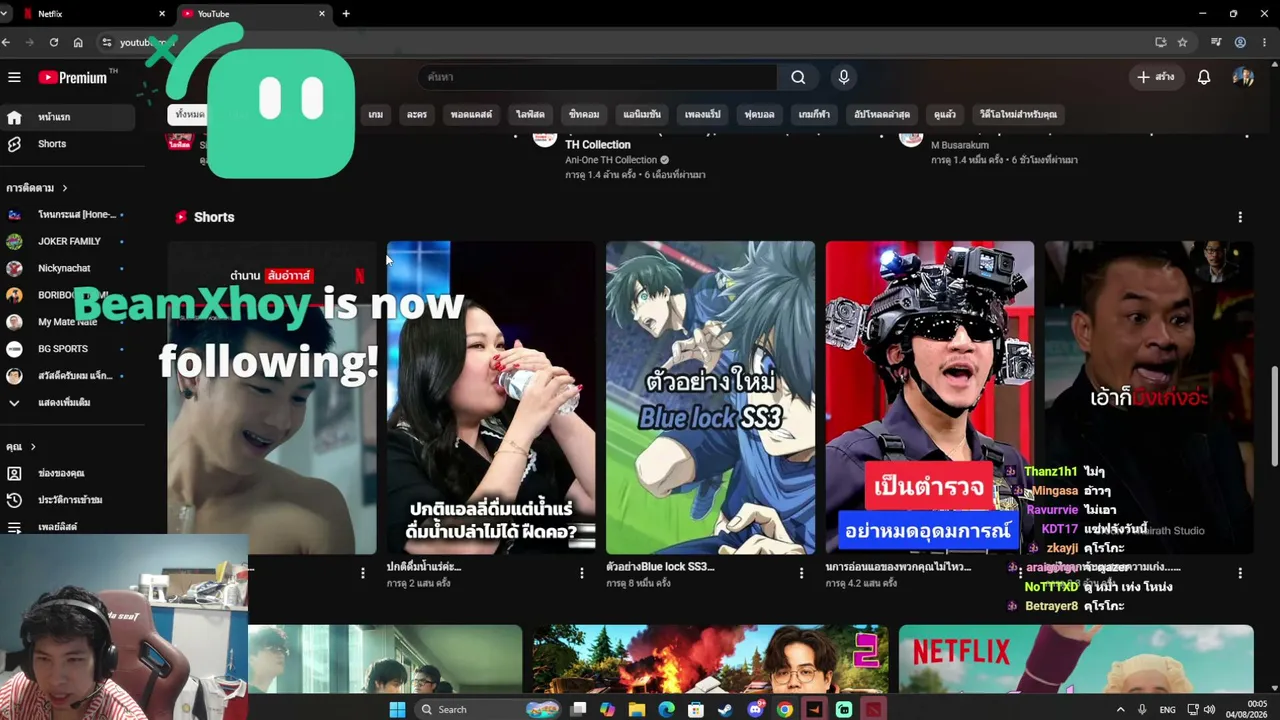The width and height of the screenshot is (1280, 720).
Task: Expand the คุณ section
Action: [x=21, y=447]
